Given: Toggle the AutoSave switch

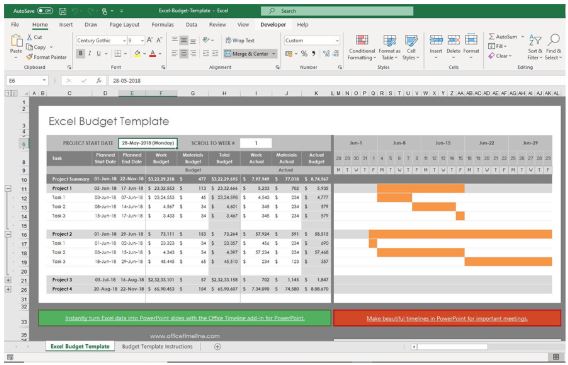Looking at the screenshot, I should [45, 11].
